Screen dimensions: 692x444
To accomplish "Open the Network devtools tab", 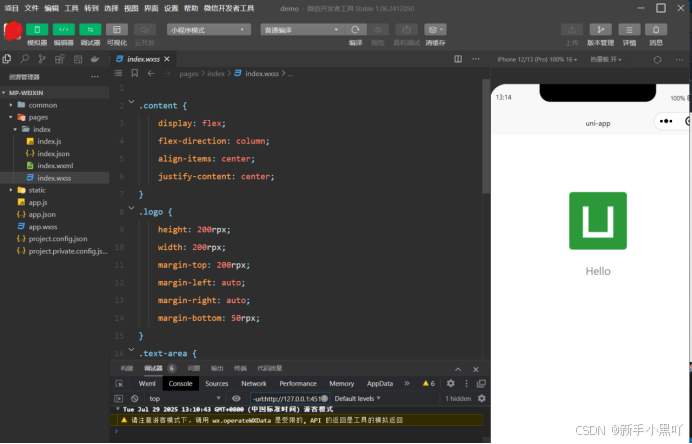I will tap(254, 384).
